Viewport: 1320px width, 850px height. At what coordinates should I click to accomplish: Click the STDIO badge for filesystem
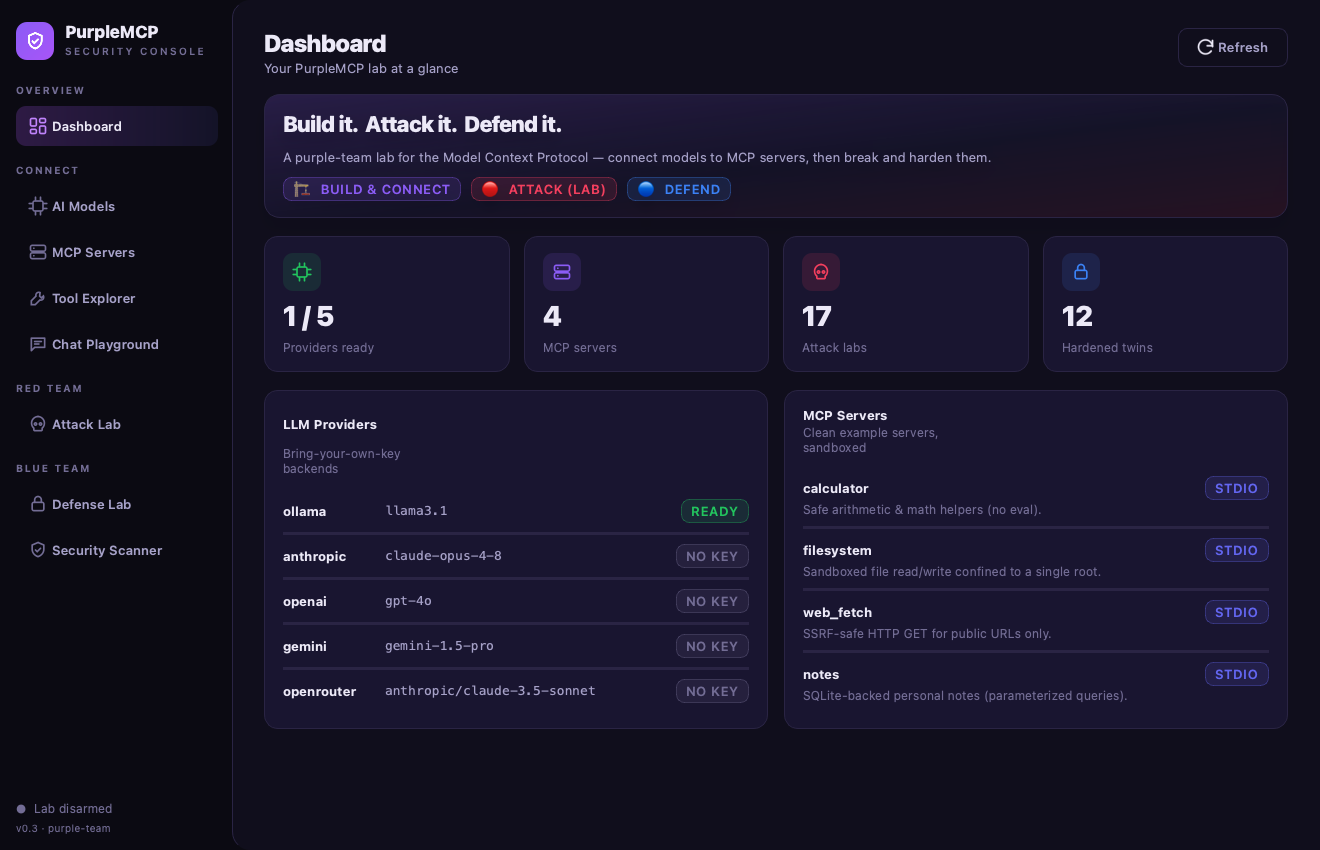(x=1237, y=550)
